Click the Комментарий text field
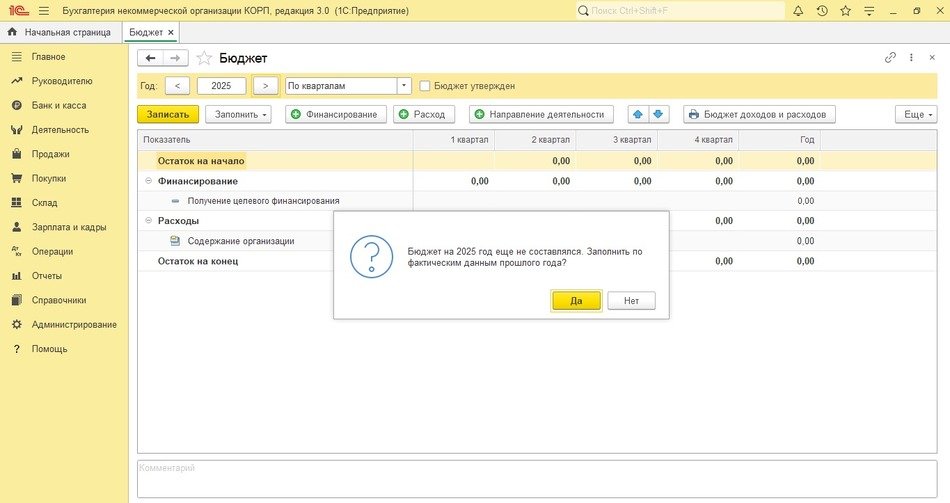Screen dimensions: 950x503 tap(536, 478)
